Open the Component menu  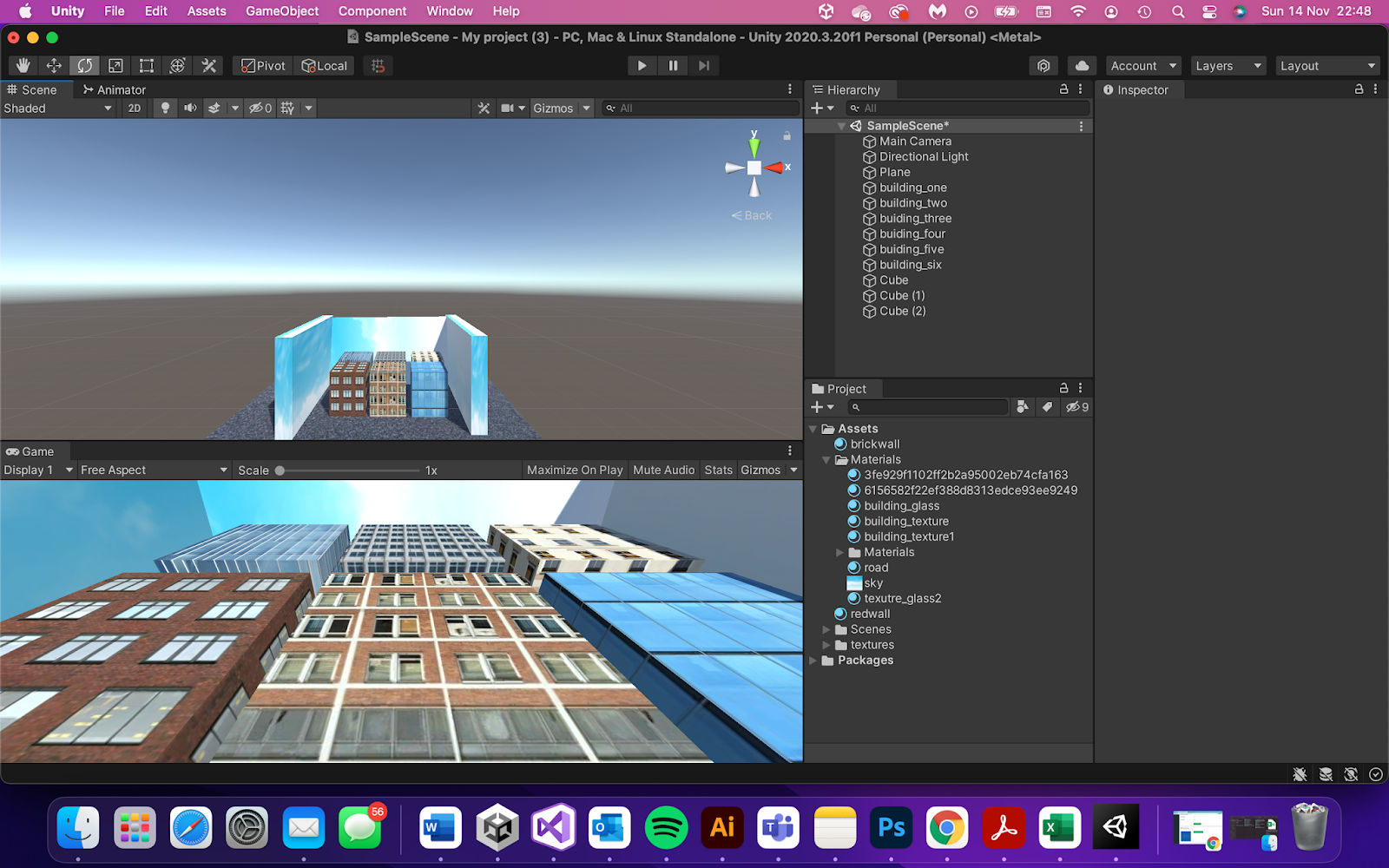[372, 11]
